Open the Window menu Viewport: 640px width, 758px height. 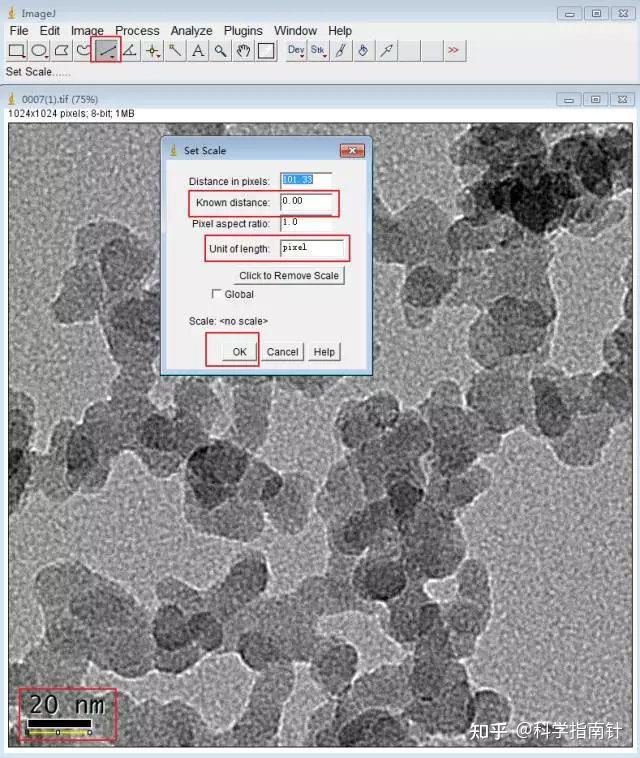[295, 30]
